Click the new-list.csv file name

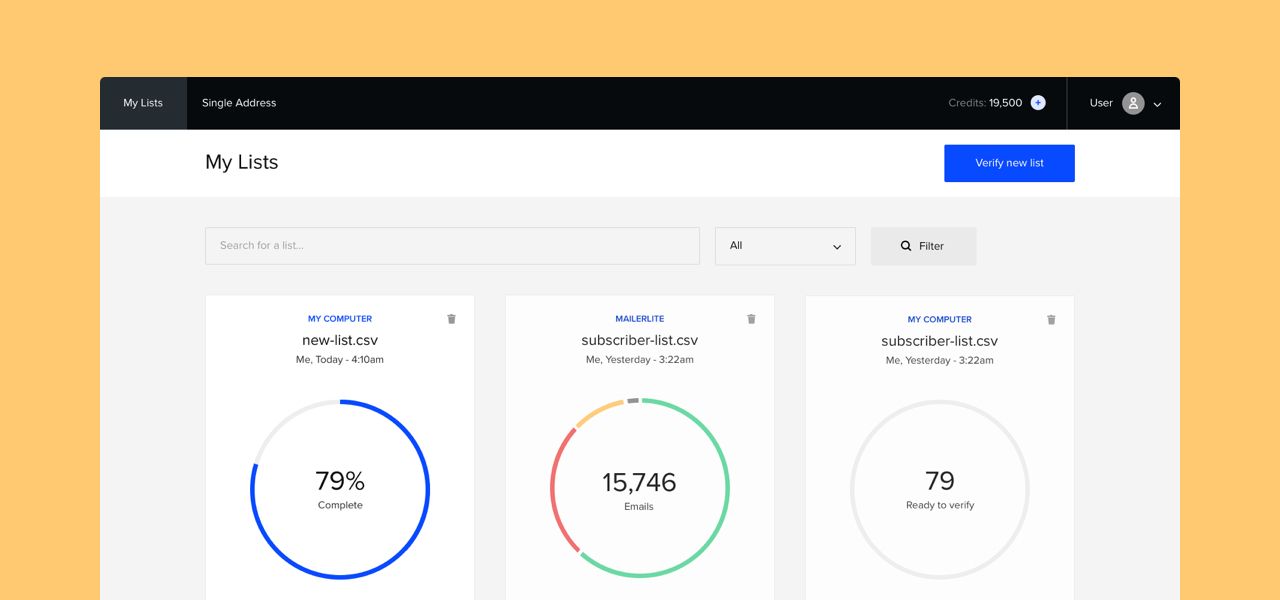[340, 340]
